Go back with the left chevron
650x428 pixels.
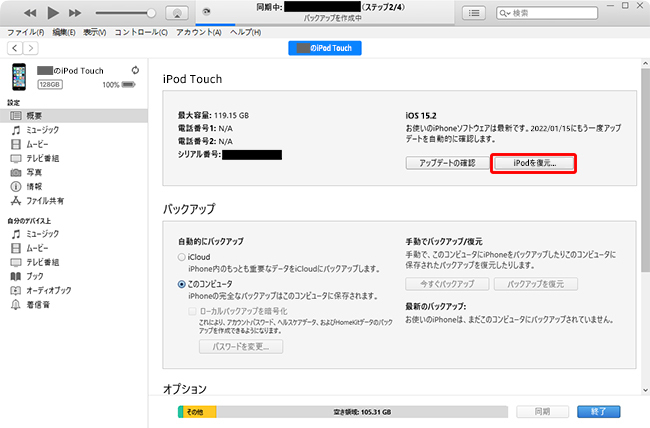click(15, 48)
